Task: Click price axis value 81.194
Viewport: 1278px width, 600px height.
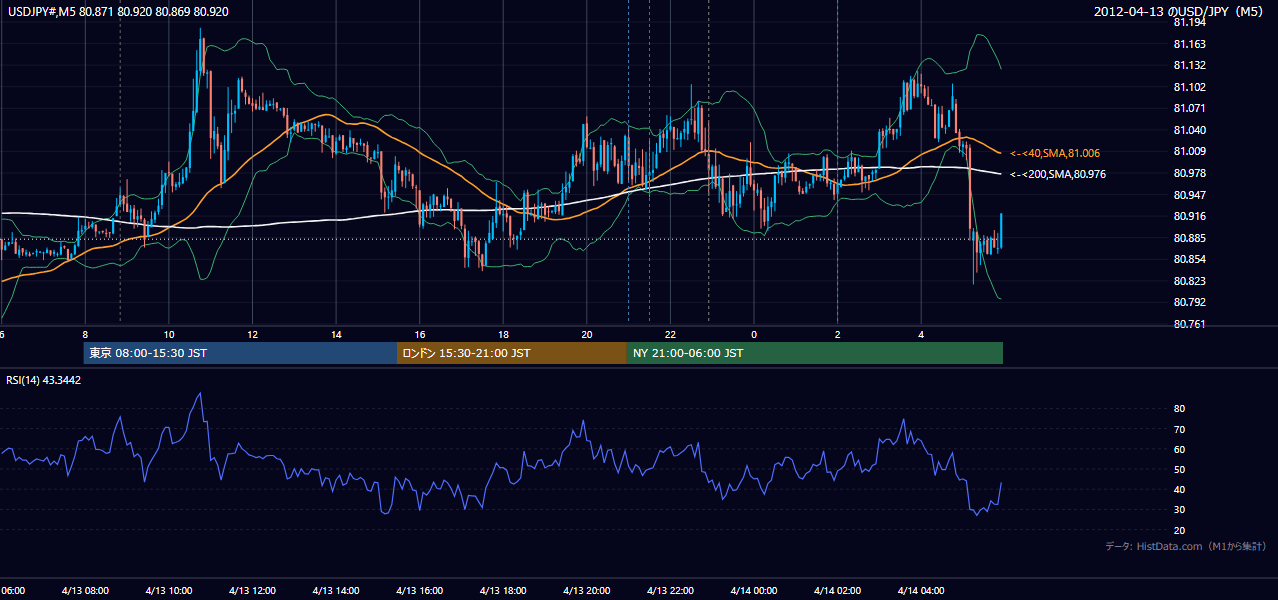Action: click(x=1190, y=22)
